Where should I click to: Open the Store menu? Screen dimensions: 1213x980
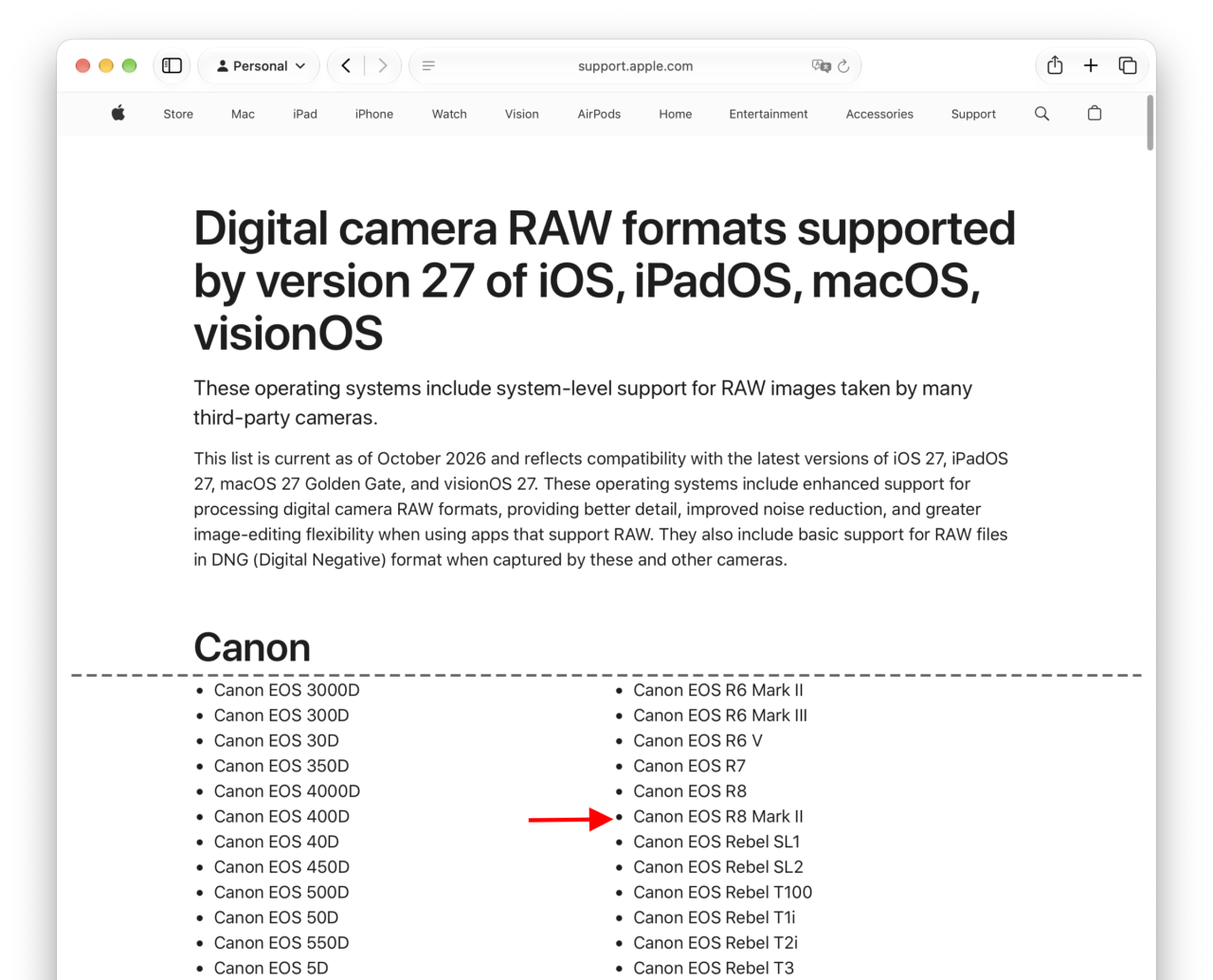pyautogui.click(x=178, y=114)
